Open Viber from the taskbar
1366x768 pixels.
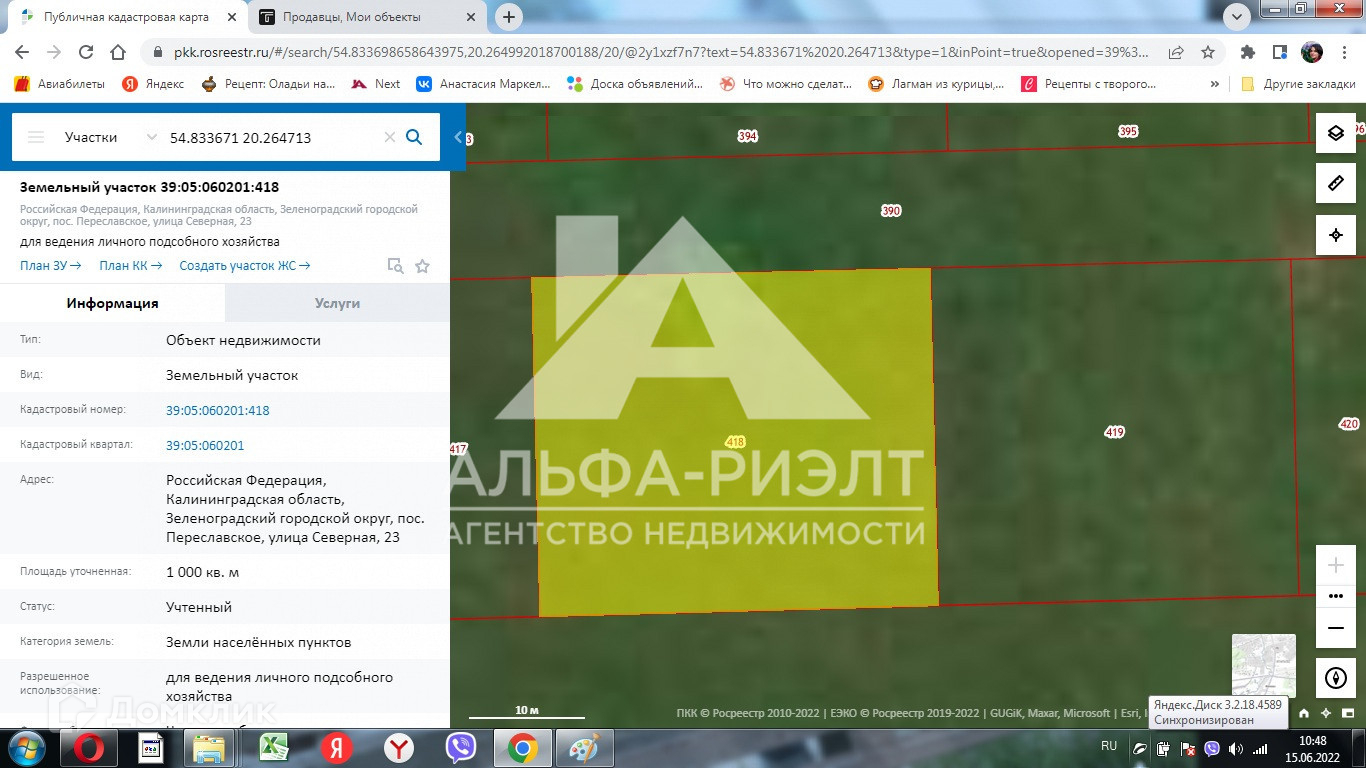coord(461,748)
